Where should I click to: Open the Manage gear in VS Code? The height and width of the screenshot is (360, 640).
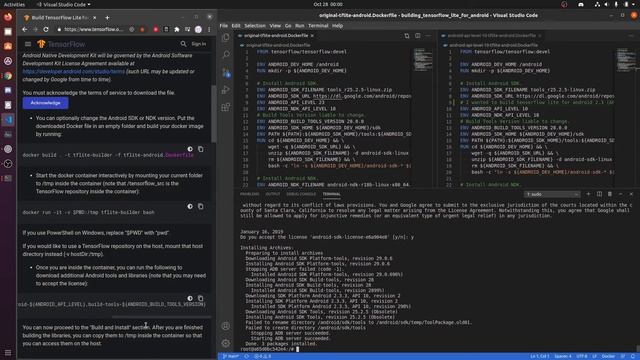pos(226,343)
